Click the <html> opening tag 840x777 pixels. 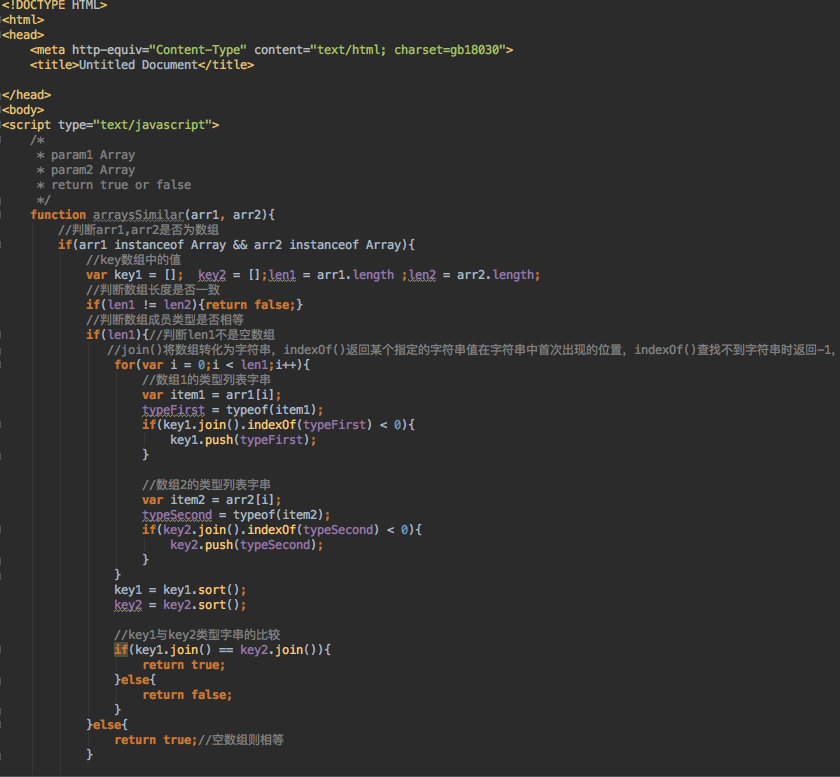pos(24,20)
